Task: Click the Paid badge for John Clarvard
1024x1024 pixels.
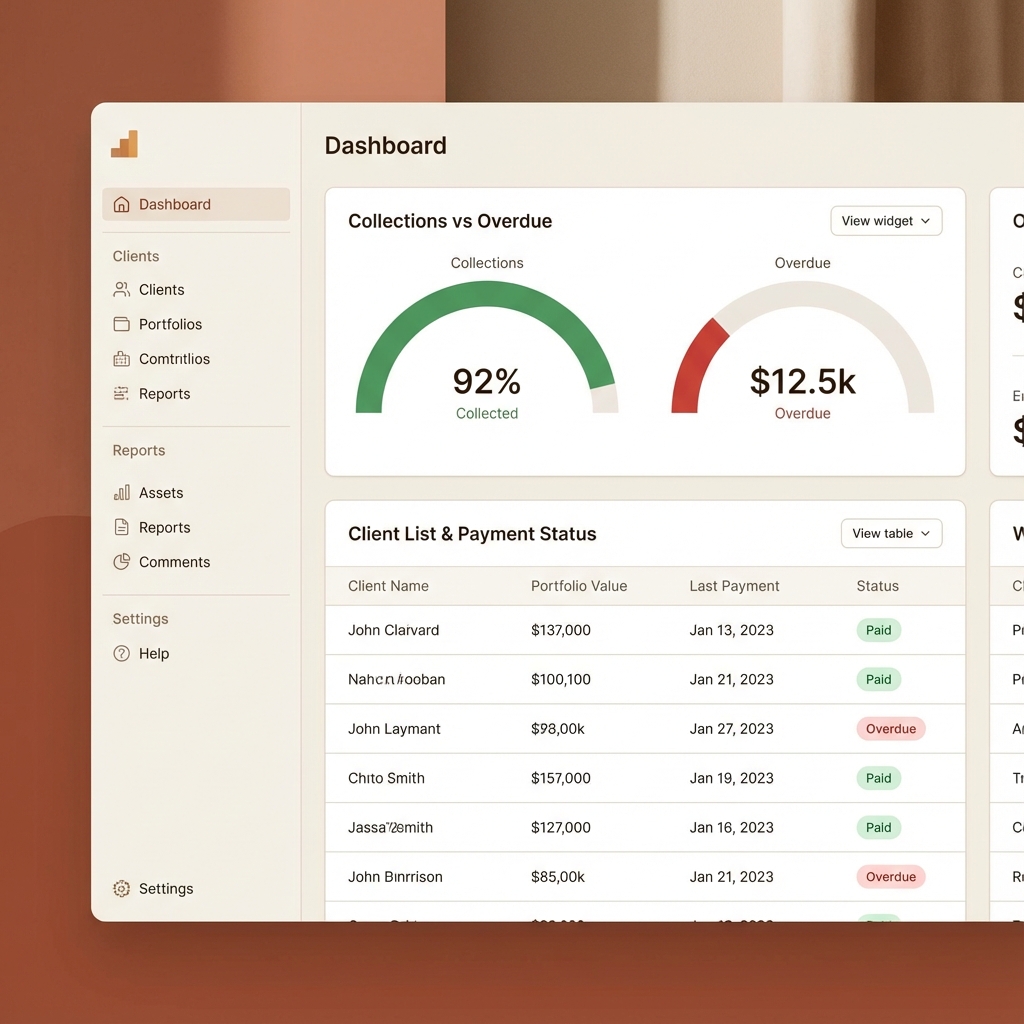Action: click(x=878, y=630)
